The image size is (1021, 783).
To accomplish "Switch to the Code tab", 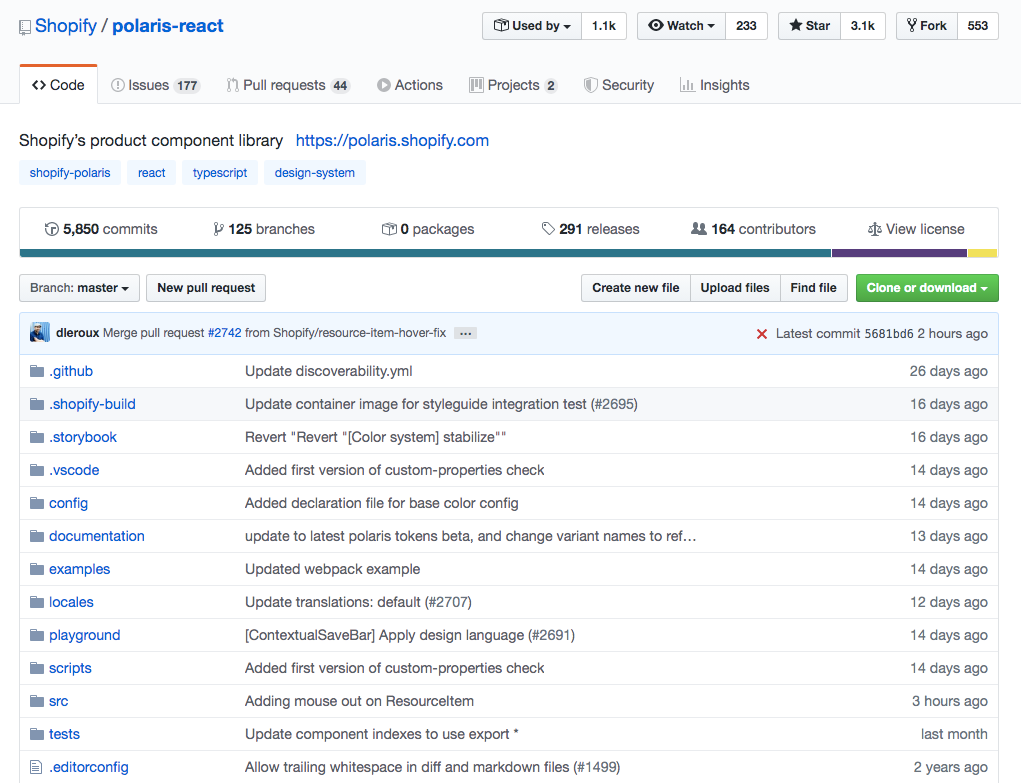I will click(x=59, y=85).
